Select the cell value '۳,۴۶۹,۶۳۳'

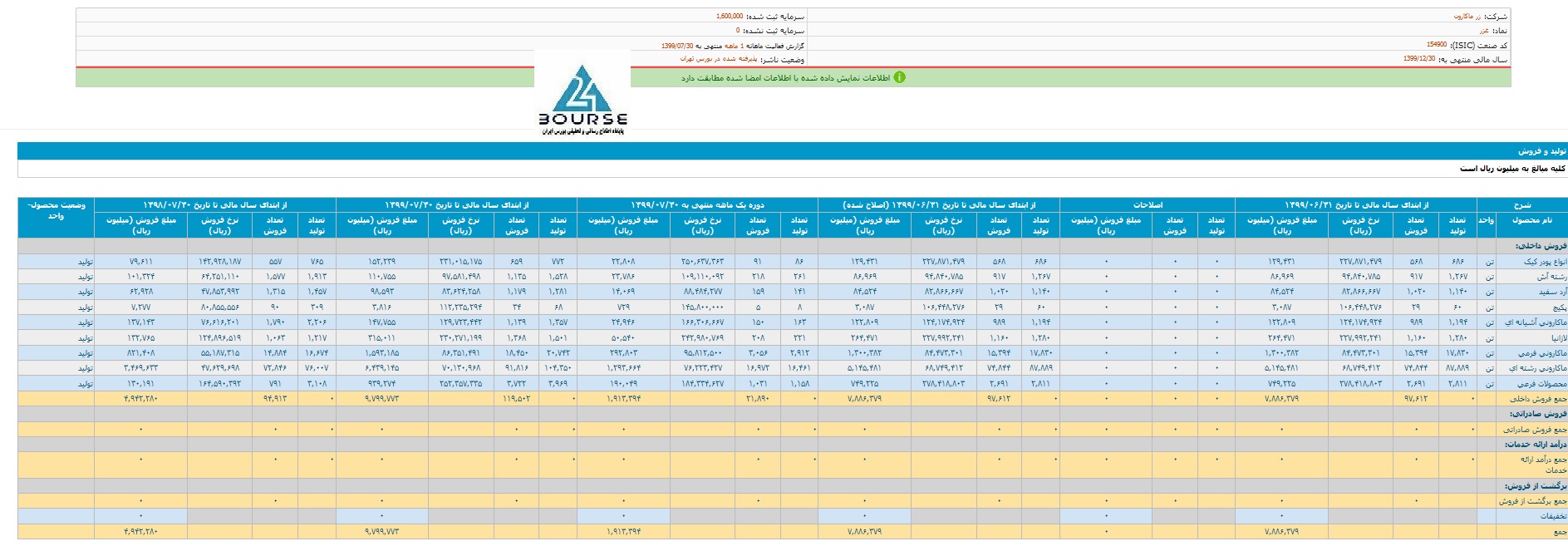click(141, 368)
